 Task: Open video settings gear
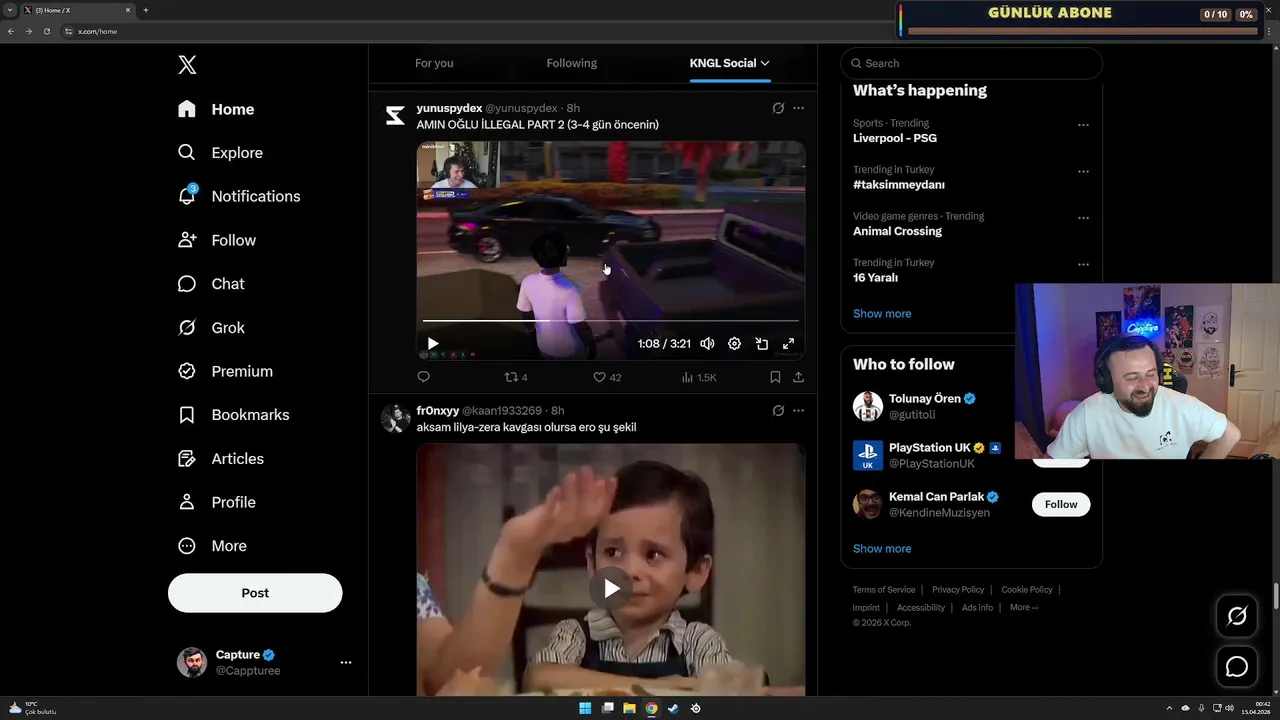tap(734, 343)
